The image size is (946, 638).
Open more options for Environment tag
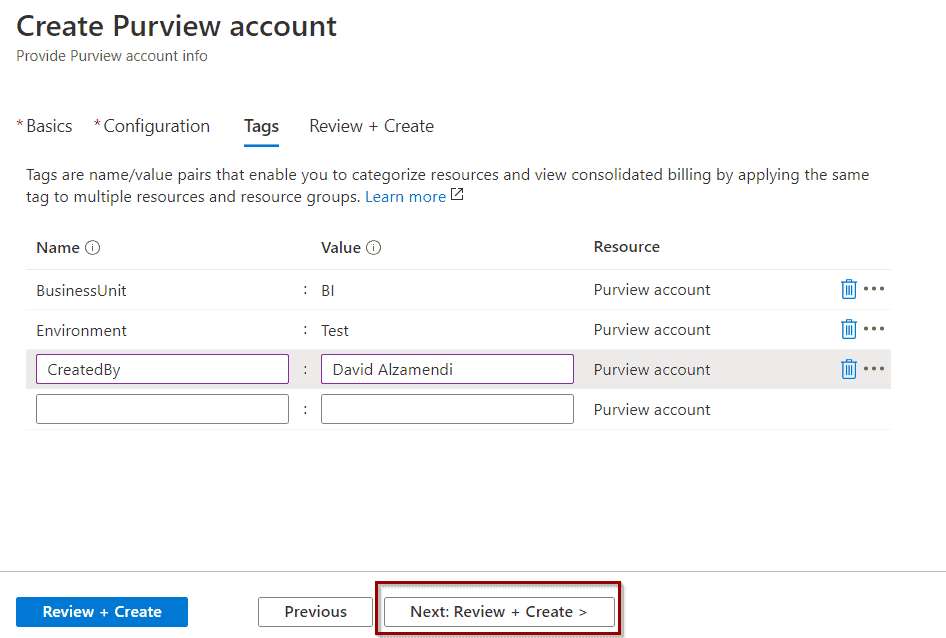pos(874,328)
